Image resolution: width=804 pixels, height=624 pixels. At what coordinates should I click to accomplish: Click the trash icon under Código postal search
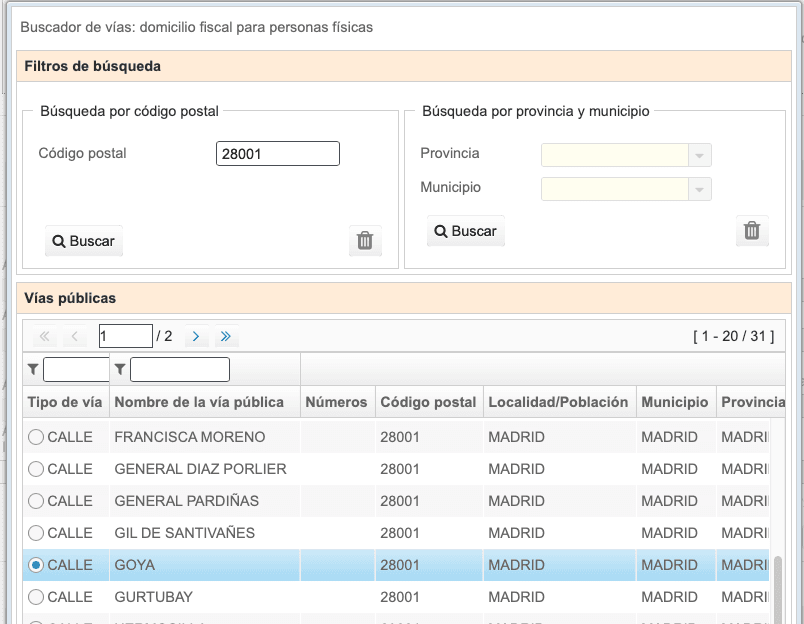click(x=365, y=241)
